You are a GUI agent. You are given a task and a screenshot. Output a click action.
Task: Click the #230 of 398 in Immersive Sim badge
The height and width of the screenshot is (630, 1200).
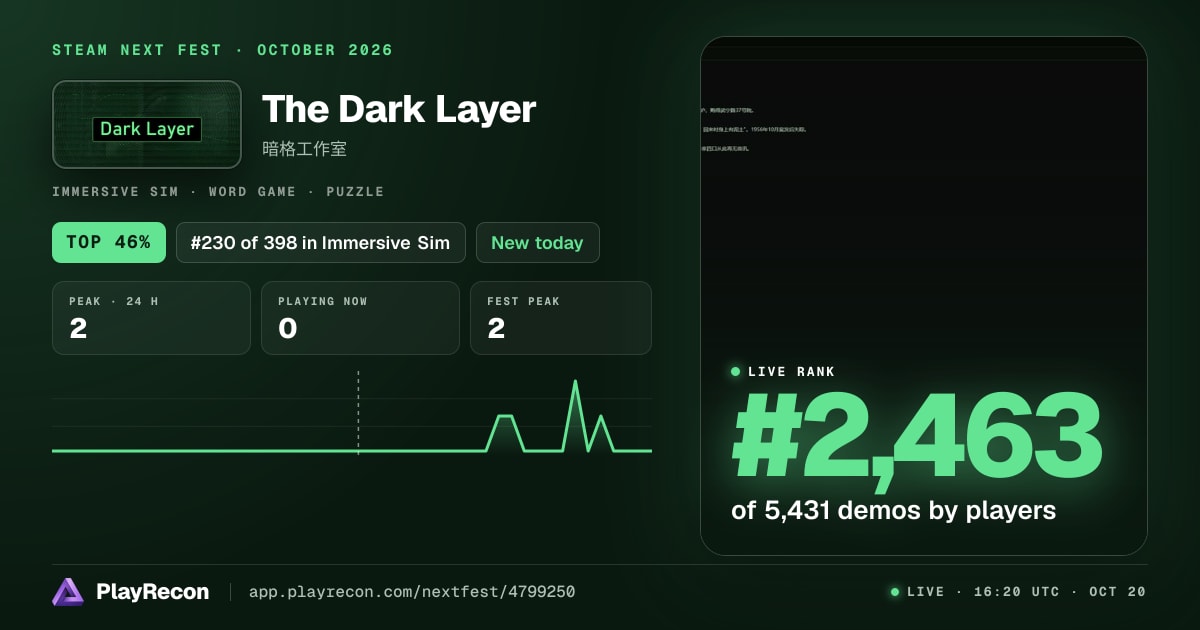tap(321, 242)
